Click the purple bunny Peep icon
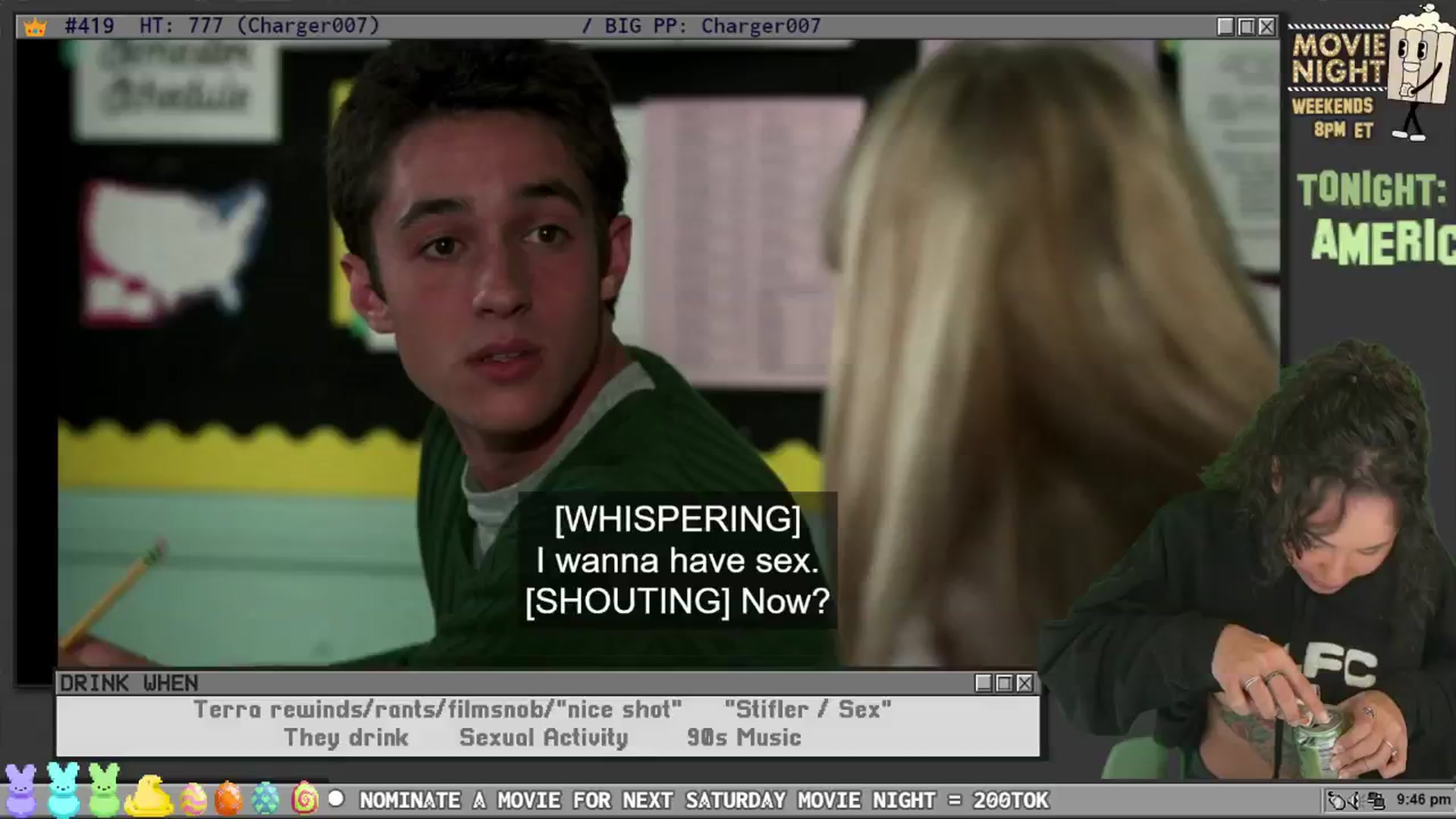1456x819 pixels. (x=20, y=790)
